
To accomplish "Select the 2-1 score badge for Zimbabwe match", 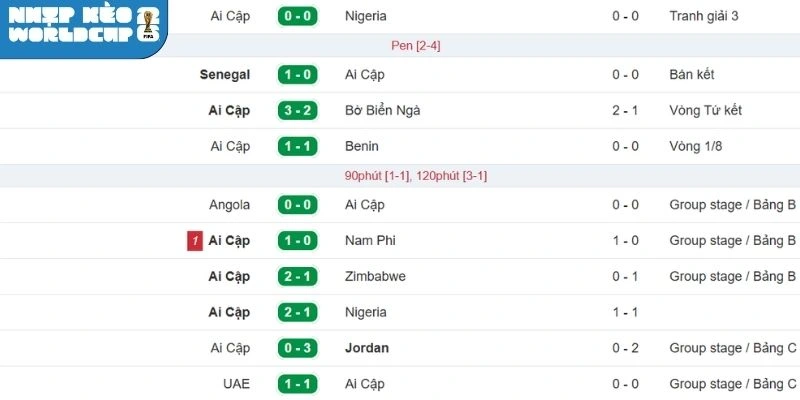I will (296, 276).
